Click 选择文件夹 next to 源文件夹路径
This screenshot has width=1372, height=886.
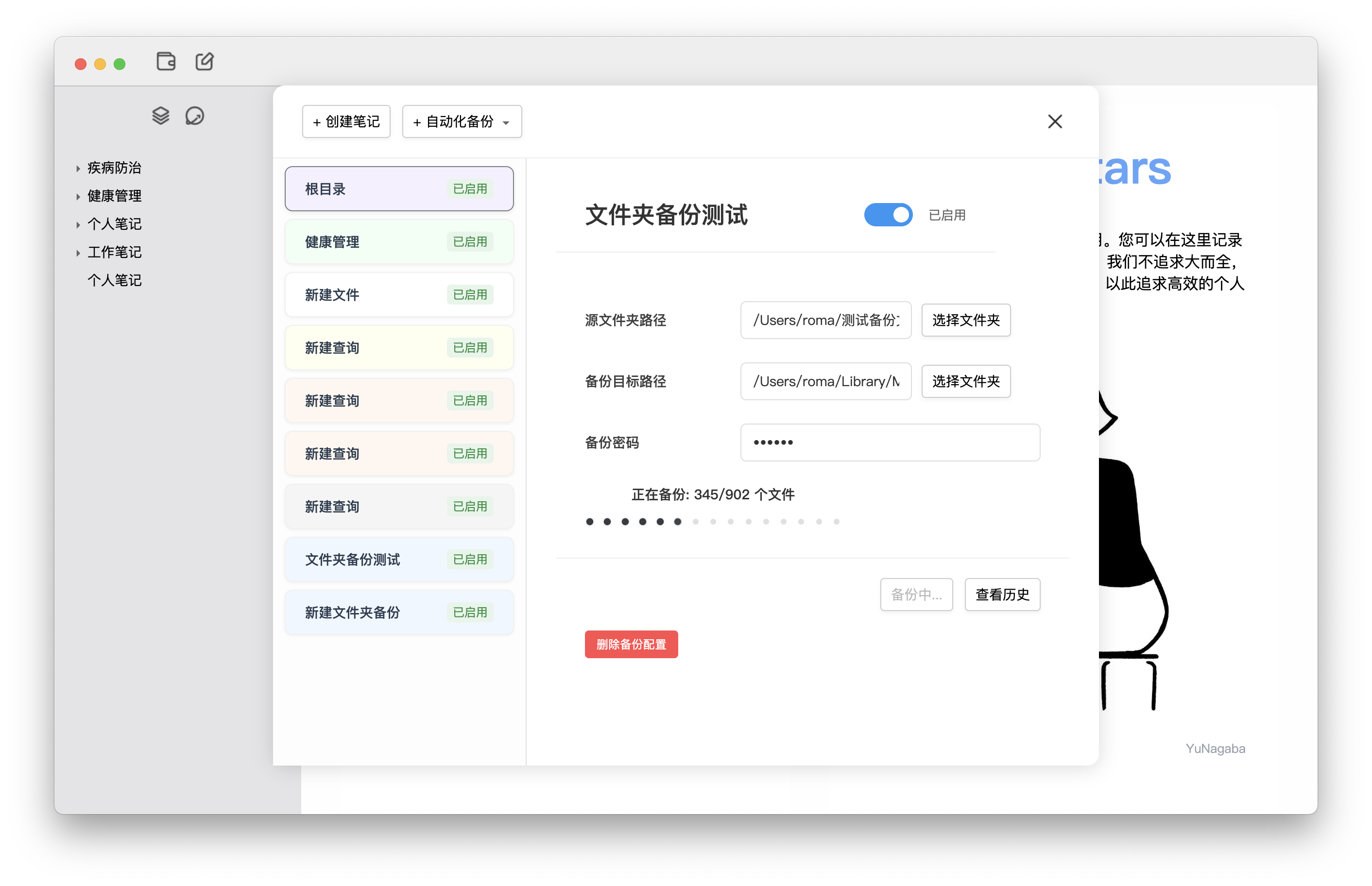[x=965, y=320]
